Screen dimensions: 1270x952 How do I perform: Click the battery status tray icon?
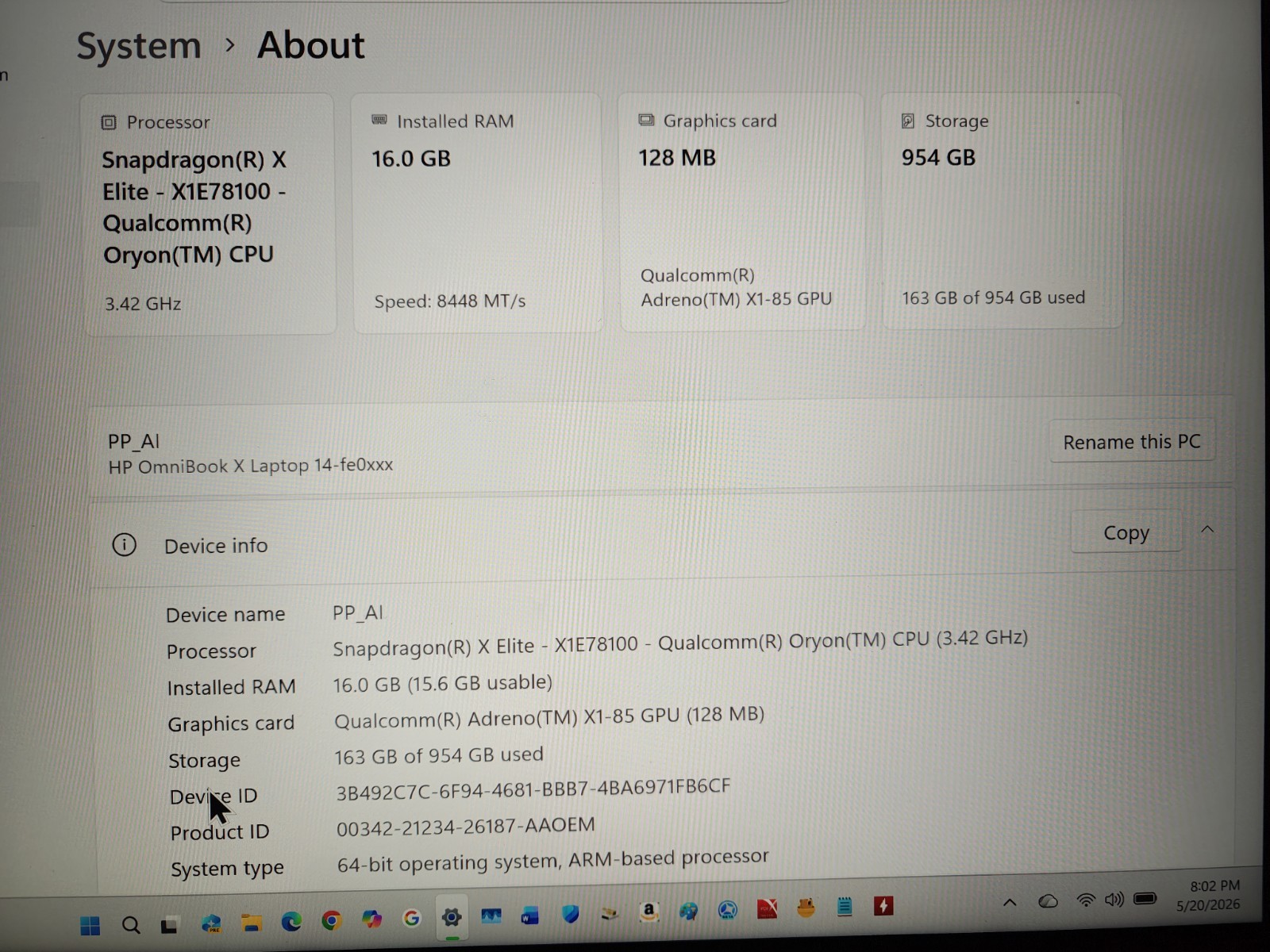coord(1145,899)
